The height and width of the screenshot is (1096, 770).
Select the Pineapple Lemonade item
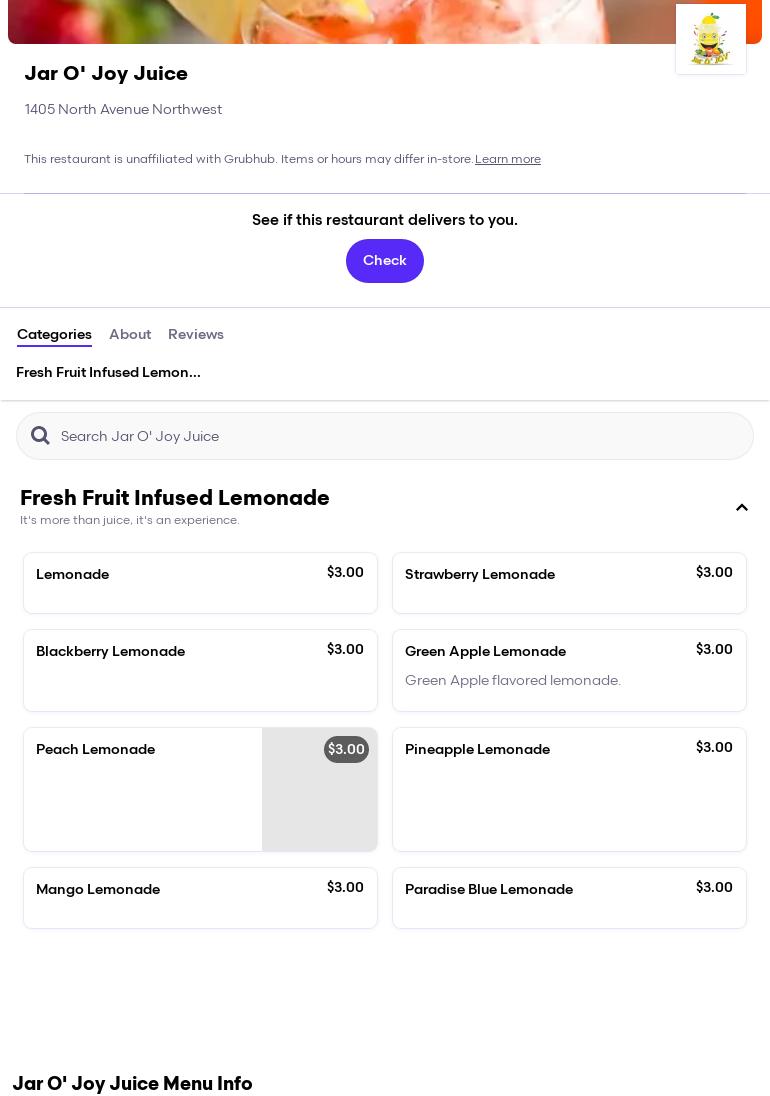click(x=569, y=789)
